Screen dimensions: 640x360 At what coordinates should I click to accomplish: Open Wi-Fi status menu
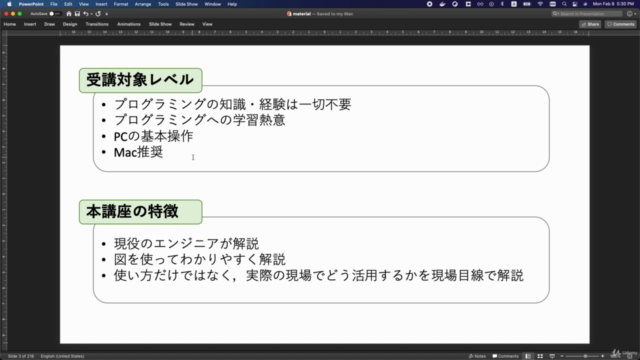[540, 4]
